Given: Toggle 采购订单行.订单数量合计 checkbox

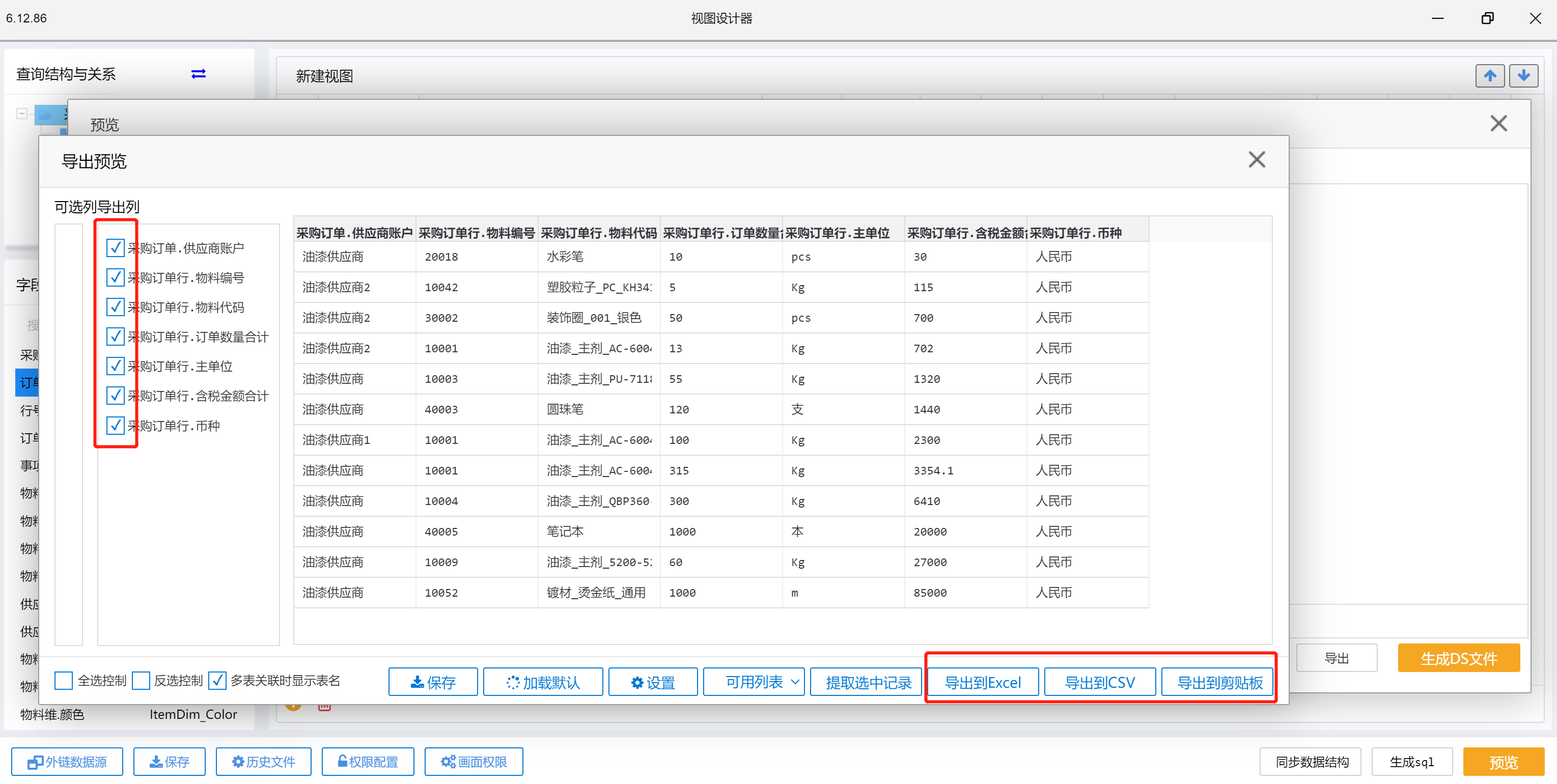Looking at the screenshot, I should pyautogui.click(x=115, y=337).
